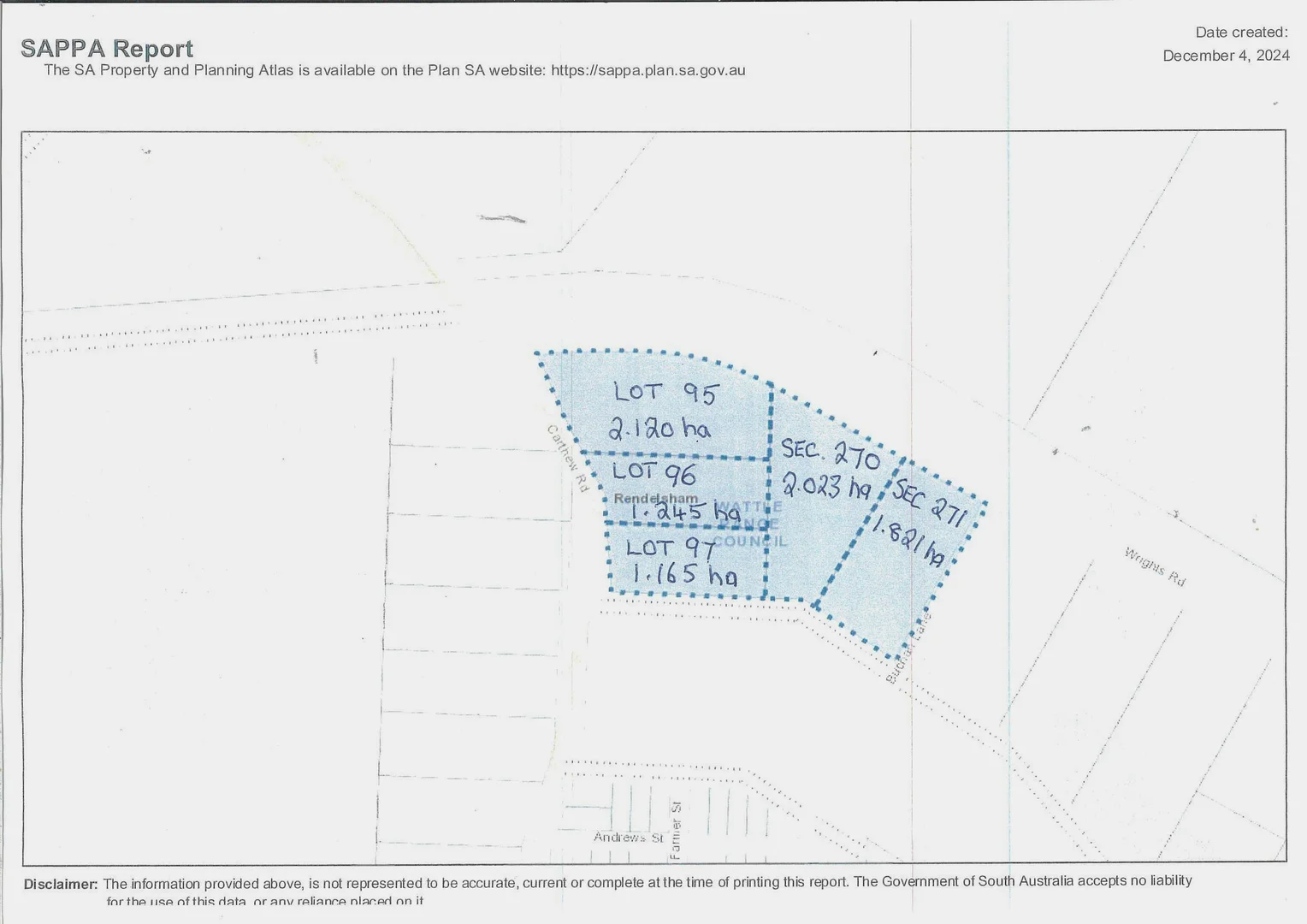Image resolution: width=1307 pixels, height=924 pixels.
Task: Click the Wrights Rd street label
Action: click(x=1155, y=566)
